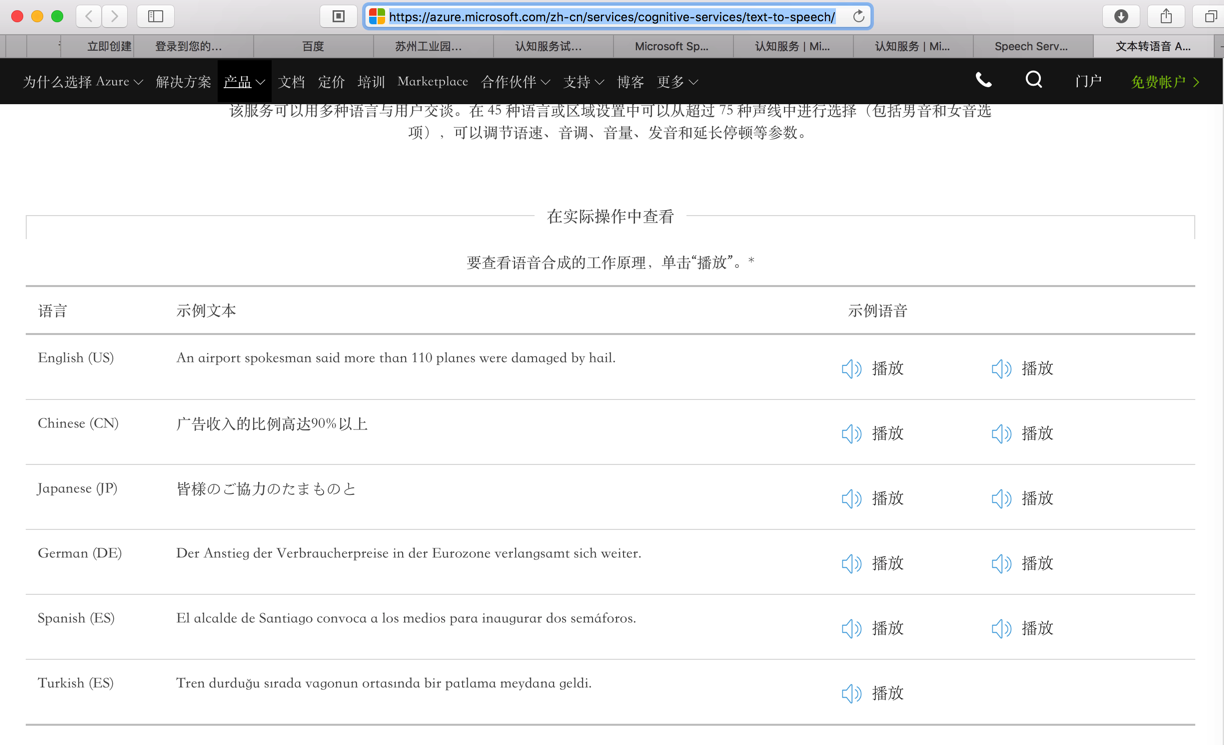Play second Chinese (CN) sample voice

[1022, 433]
